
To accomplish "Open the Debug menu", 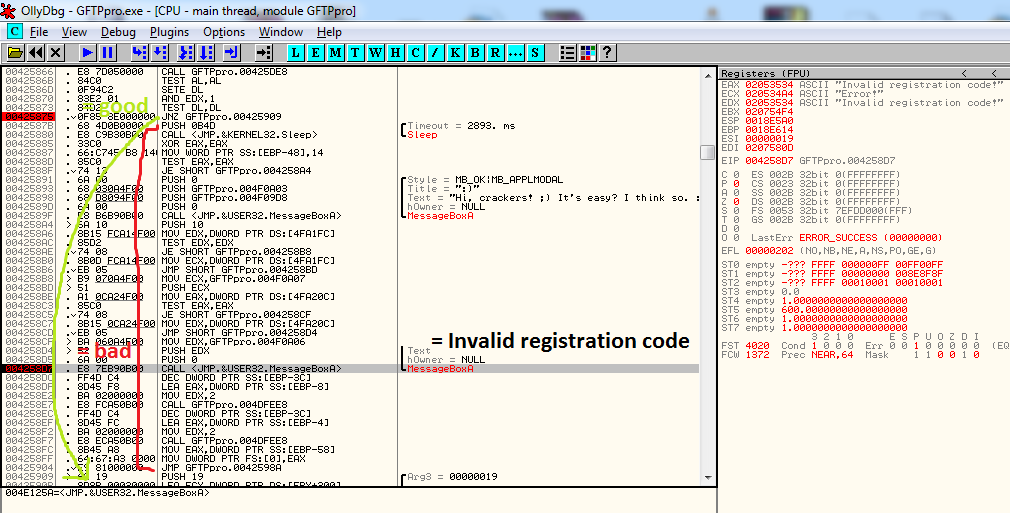I will pos(118,32).
